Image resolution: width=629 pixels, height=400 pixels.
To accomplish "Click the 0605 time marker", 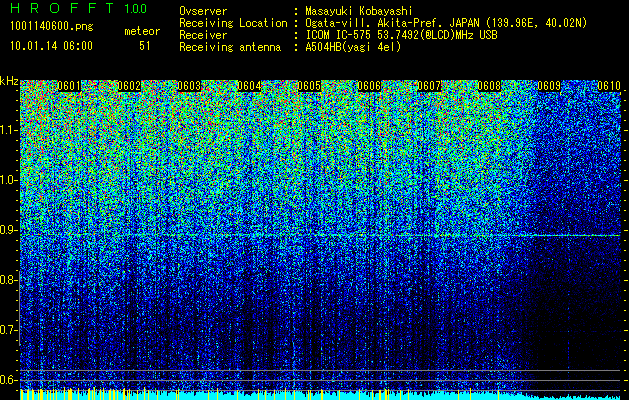I will (x=309, y=86).
